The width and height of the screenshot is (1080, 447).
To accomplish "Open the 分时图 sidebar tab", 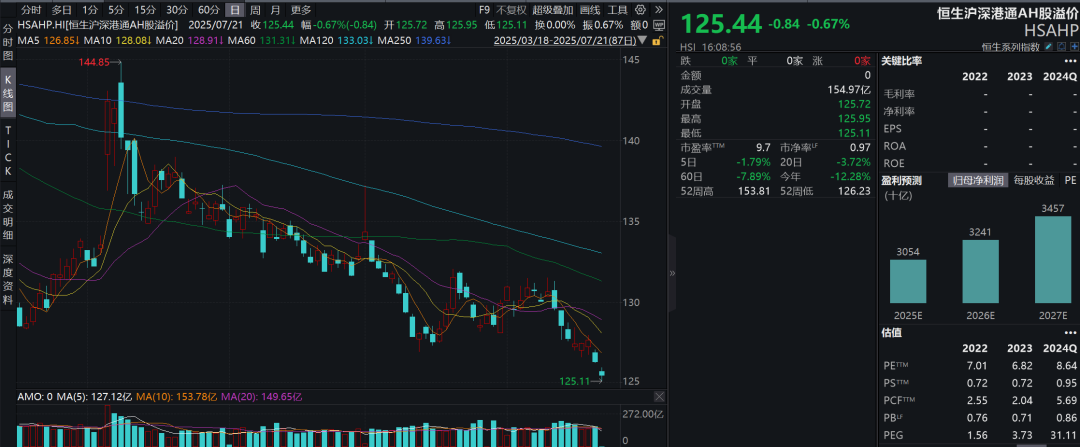I will (8, 41).
